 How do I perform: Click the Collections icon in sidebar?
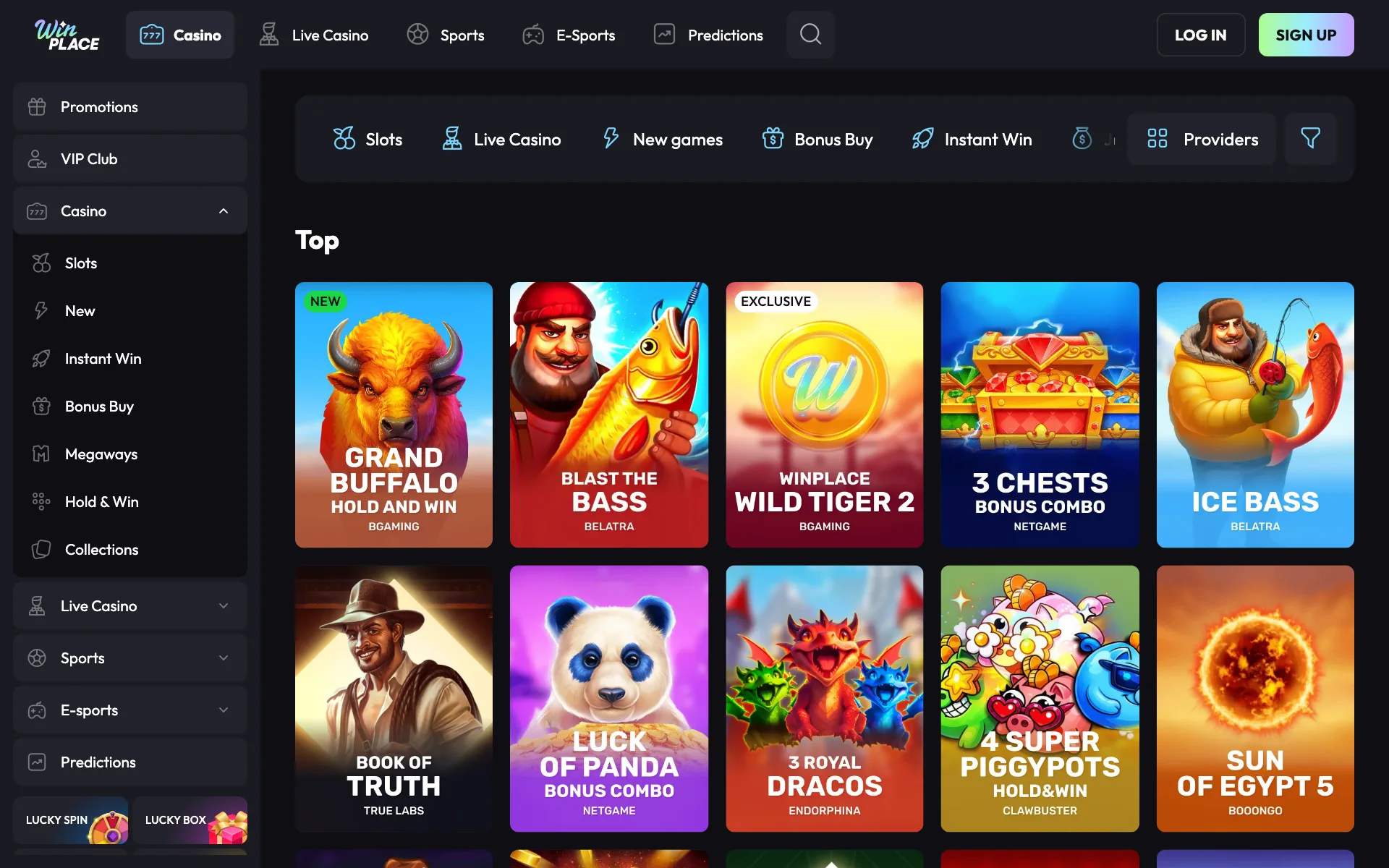(41, 550)
